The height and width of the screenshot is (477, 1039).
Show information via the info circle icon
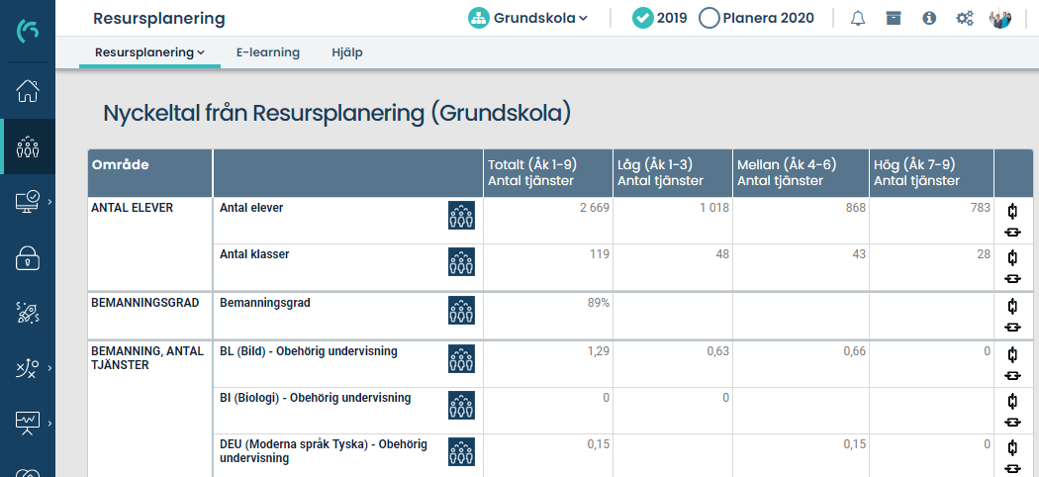929,19
